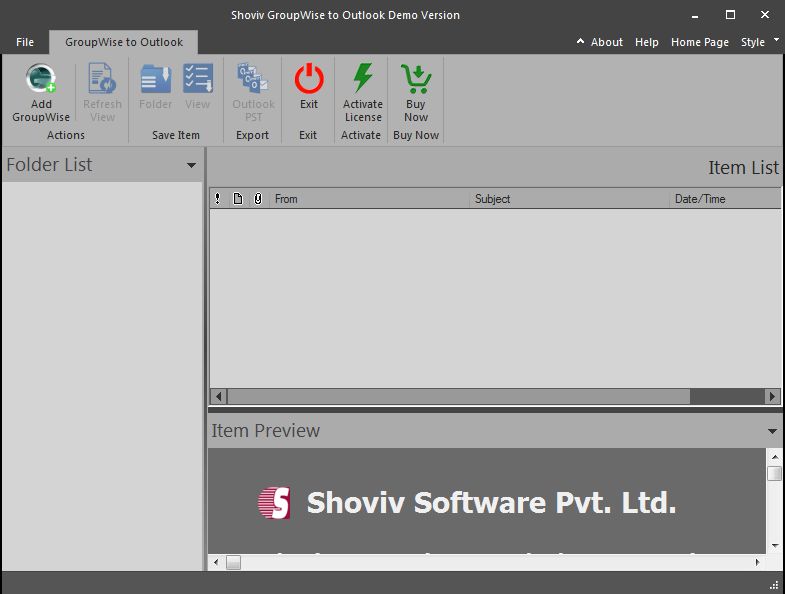The height and width of the screenshot is (594, 785).
Task: Open the About menu item
Action: 607,42
